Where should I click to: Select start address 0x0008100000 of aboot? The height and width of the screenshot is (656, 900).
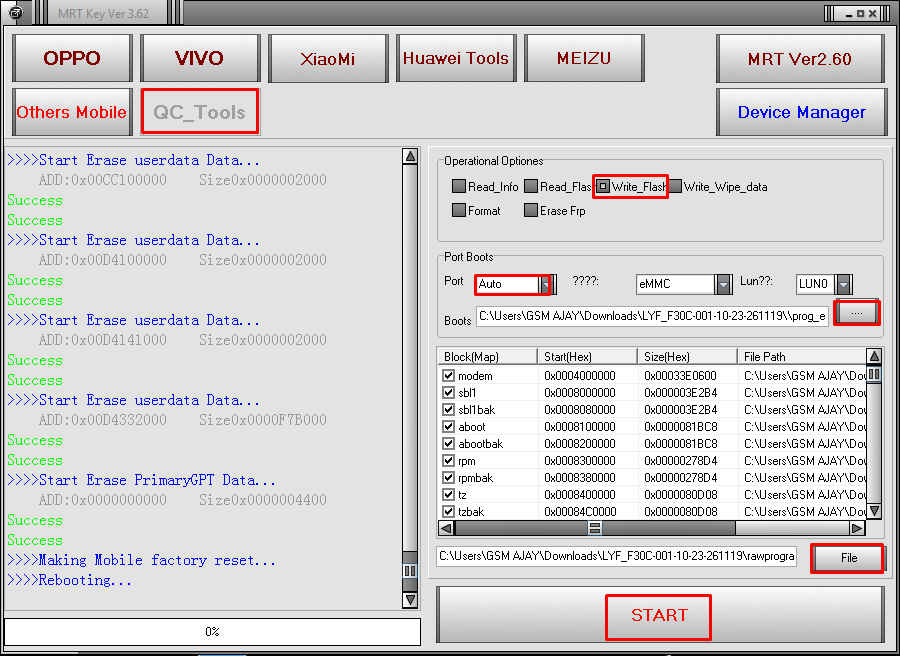[x=580, y=427]
